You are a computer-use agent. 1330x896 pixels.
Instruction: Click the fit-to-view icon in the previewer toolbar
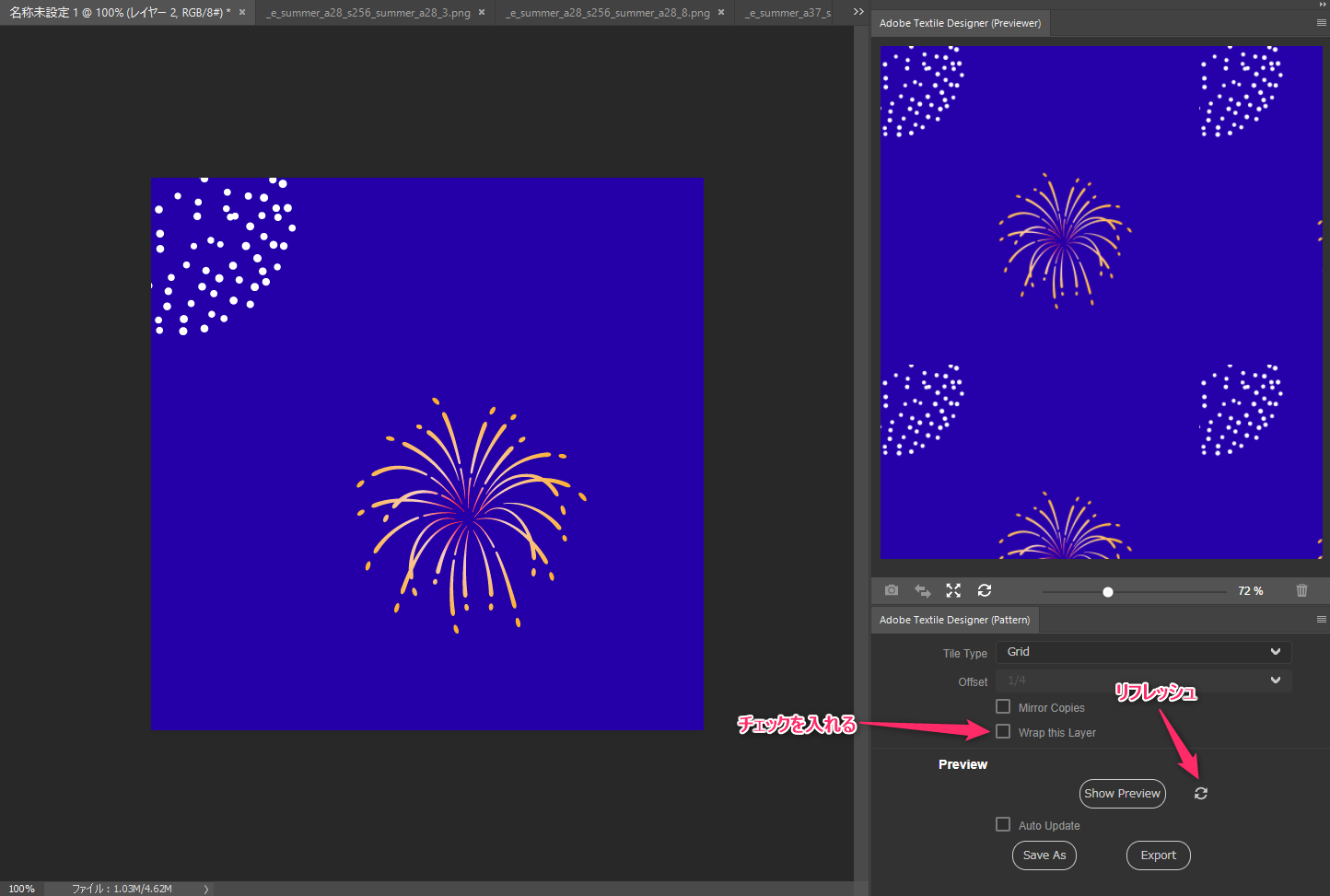tap(953, 590)
